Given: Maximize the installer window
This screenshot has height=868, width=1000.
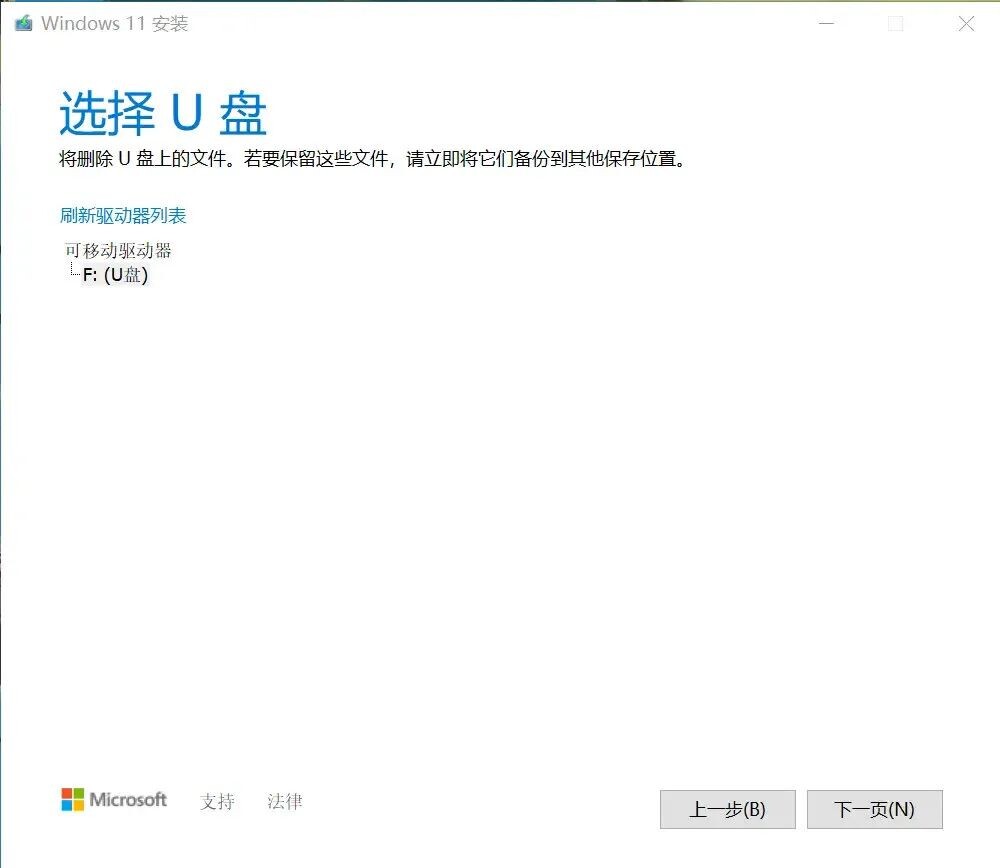Looking at the screenshot, I should (x=896, y=22).
